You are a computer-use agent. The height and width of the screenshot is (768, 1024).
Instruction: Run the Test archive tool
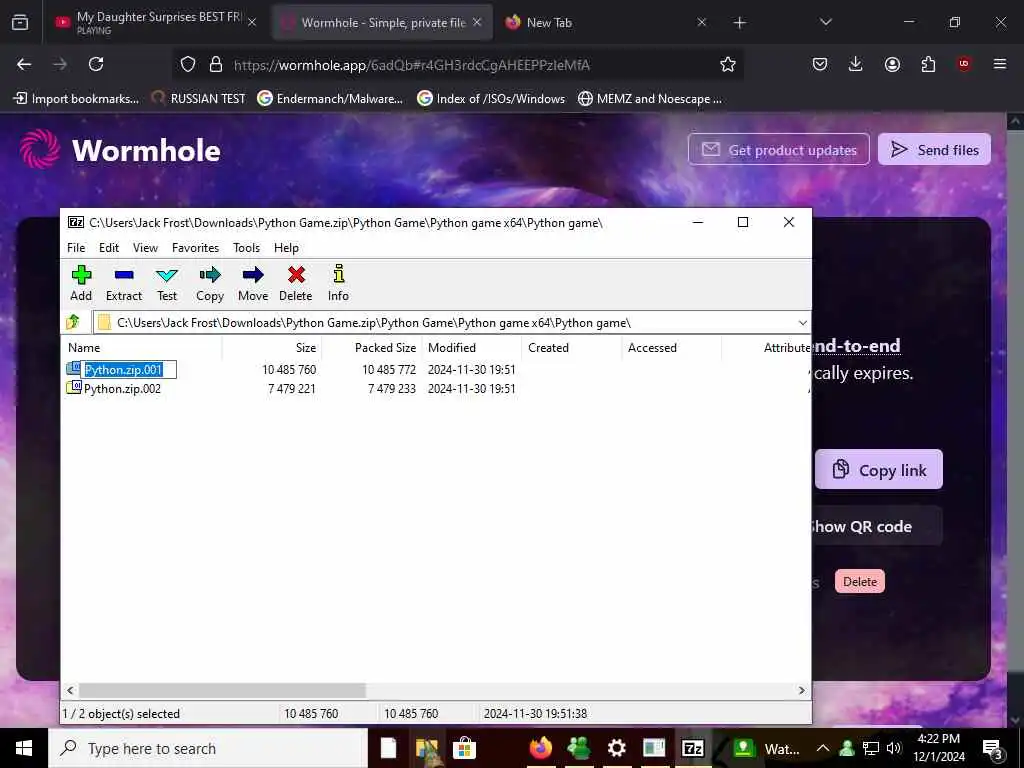[x=167, y=283]
